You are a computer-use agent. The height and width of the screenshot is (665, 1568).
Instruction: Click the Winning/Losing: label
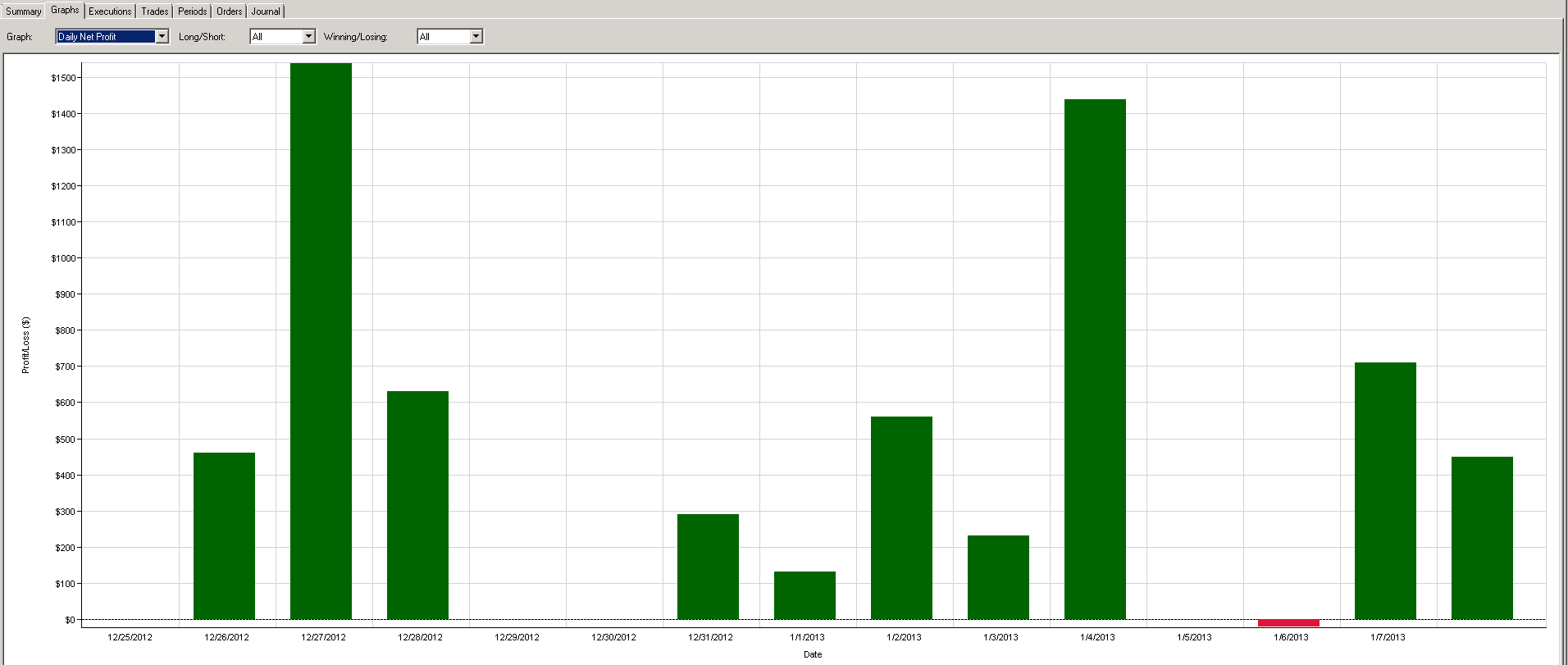tap(355, 37)
